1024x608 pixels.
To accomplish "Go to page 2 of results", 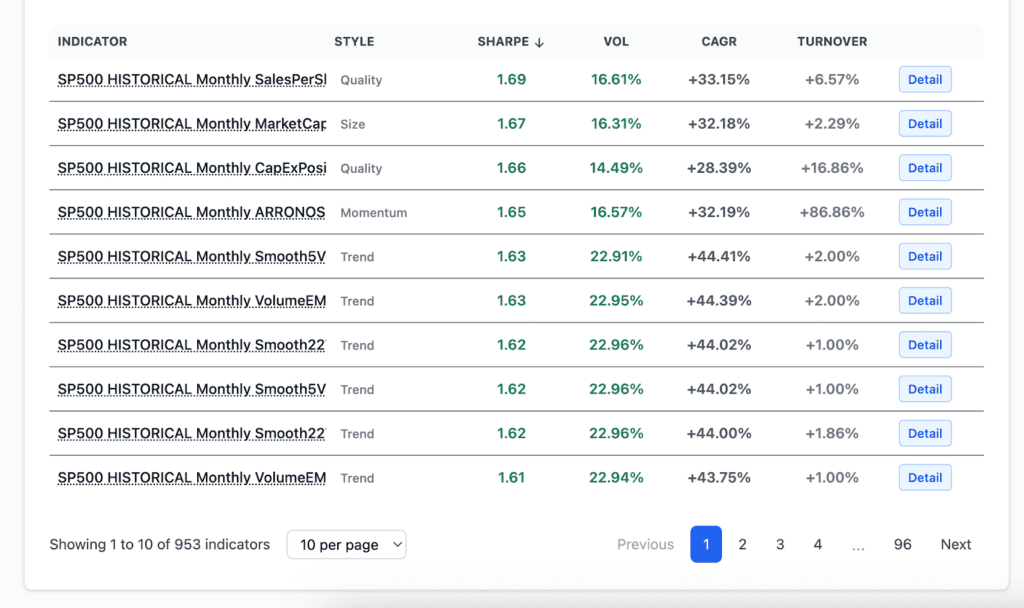I will tap(742, 545).
